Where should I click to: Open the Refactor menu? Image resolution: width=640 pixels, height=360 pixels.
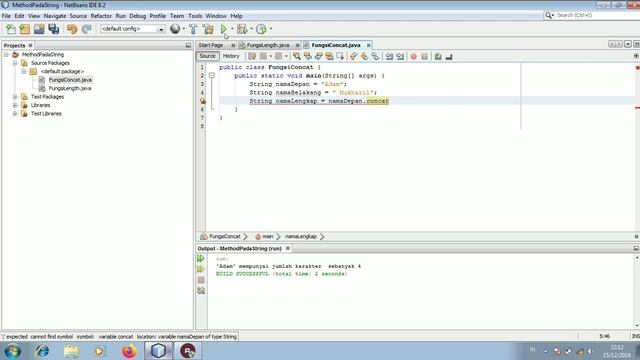(101, 16)
